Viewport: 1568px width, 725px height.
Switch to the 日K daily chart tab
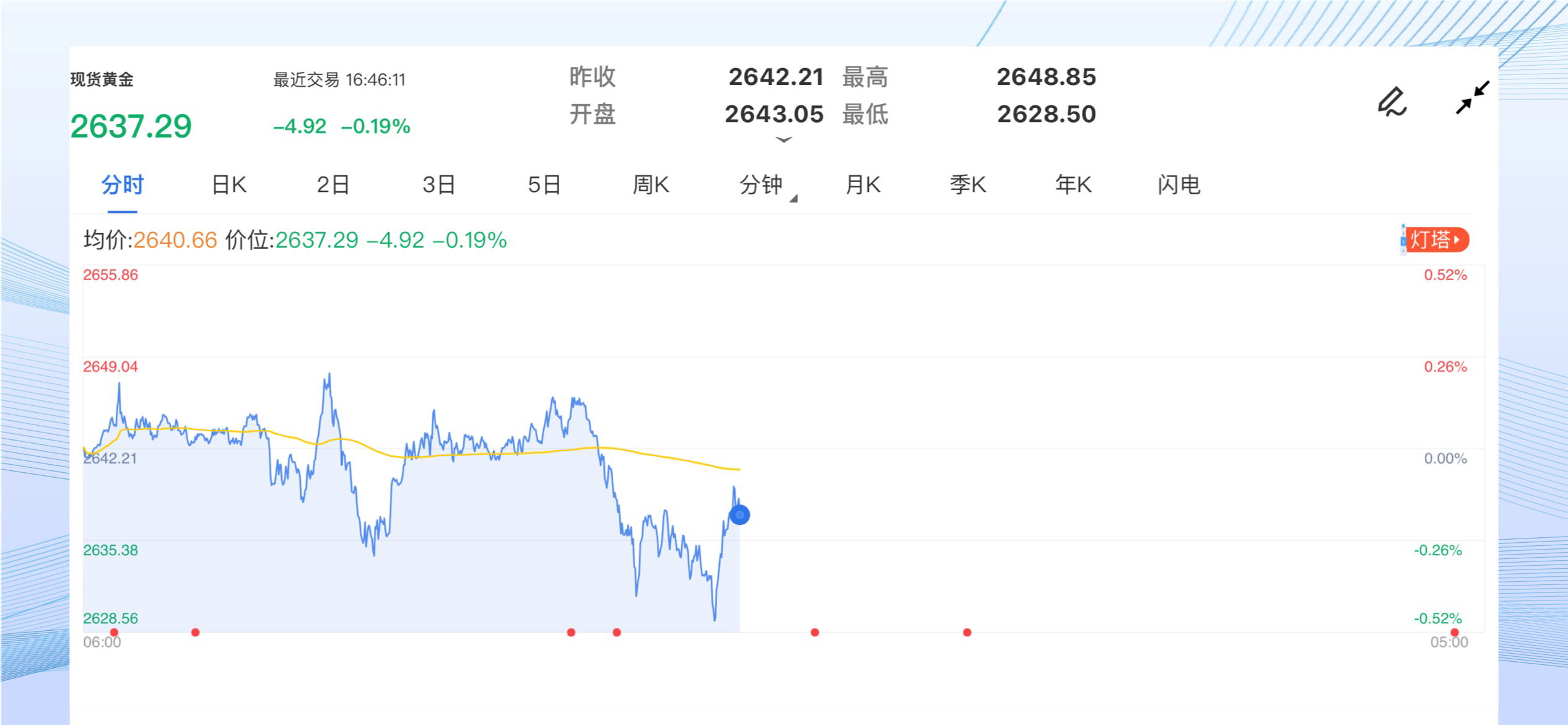click(x=229, y=185)
